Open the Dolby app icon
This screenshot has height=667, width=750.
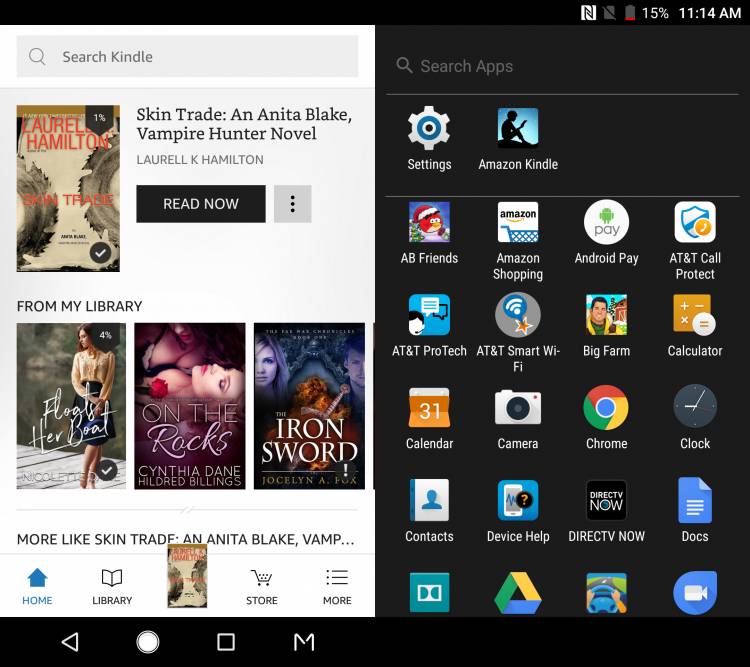point(429,592)
